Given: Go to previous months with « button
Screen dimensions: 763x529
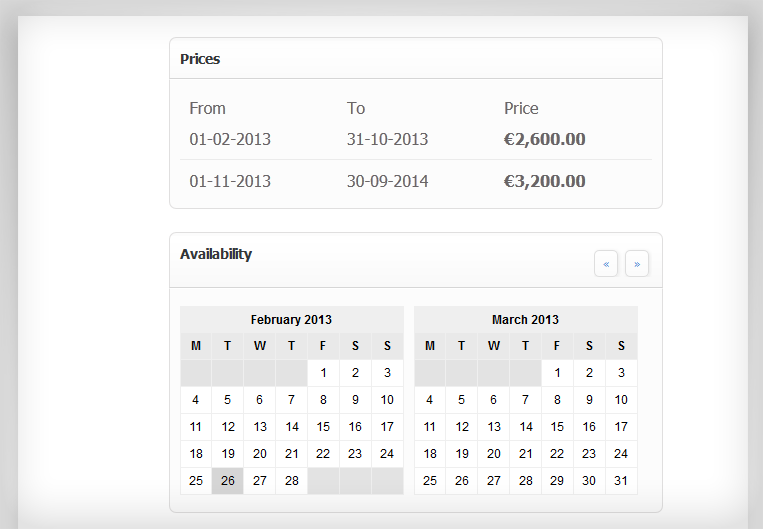Looking at the screenshot, I should 606,264.
